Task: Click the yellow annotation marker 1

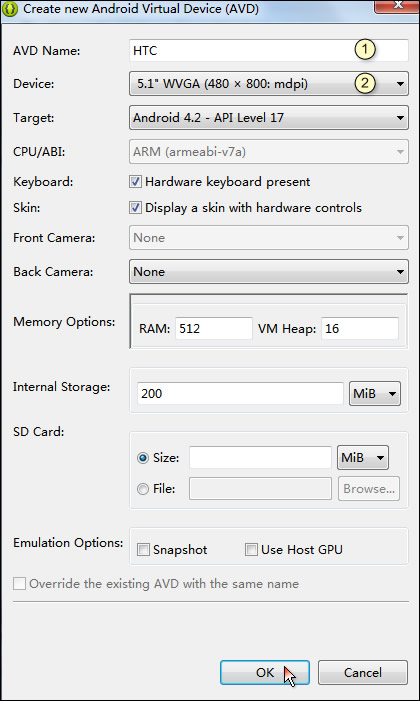Action: pos(365,50)
